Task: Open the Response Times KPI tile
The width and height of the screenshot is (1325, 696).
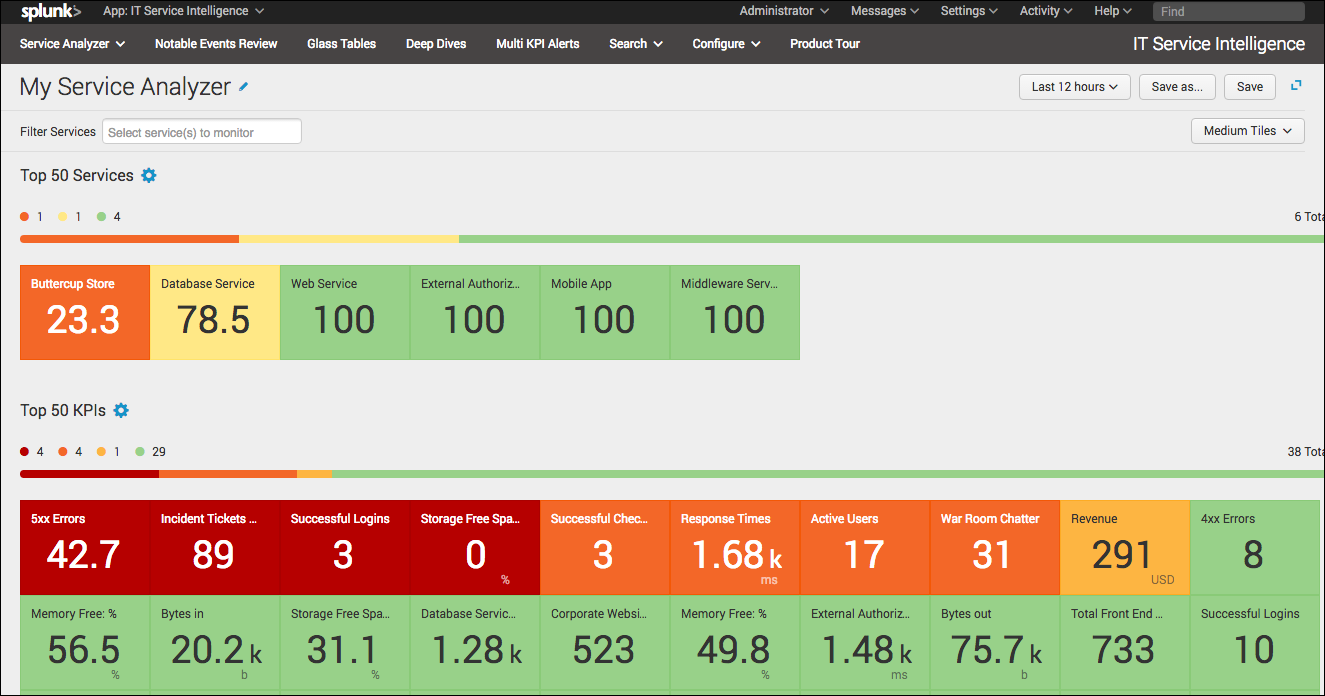Action: click(735, 547)
